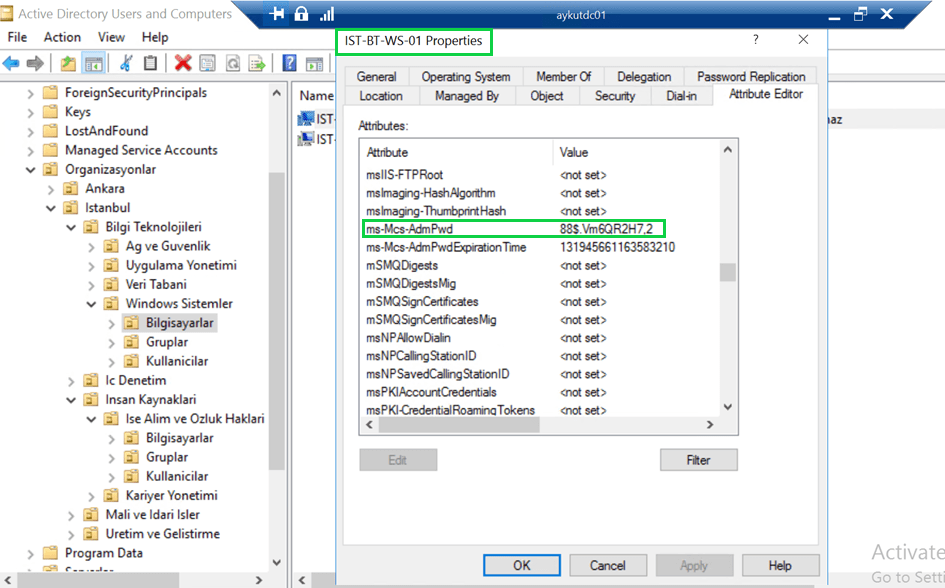945x588 pixels.
Task: Switch to the Security tab
Action: click(614, 96)
